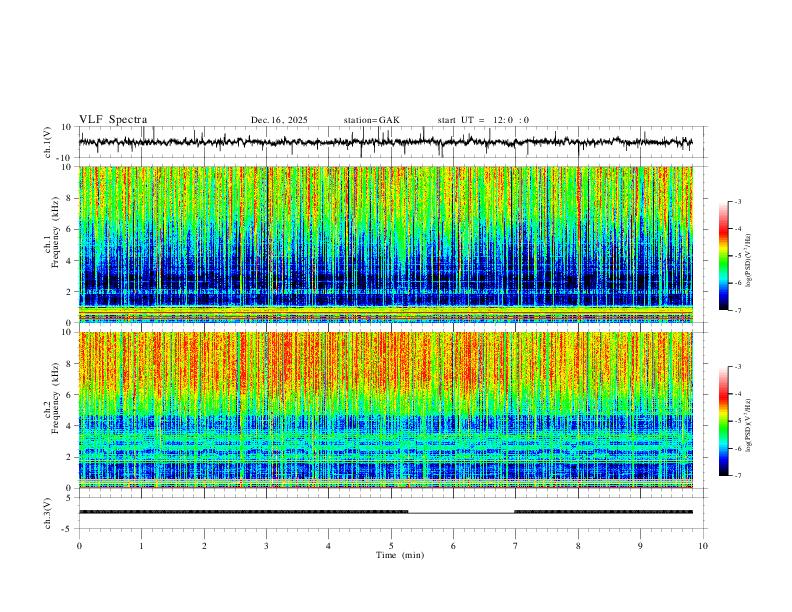This screenshot has width=792, height=612.
Task: Click the "start UT = 12:0 :0" text
Action: 483,120
